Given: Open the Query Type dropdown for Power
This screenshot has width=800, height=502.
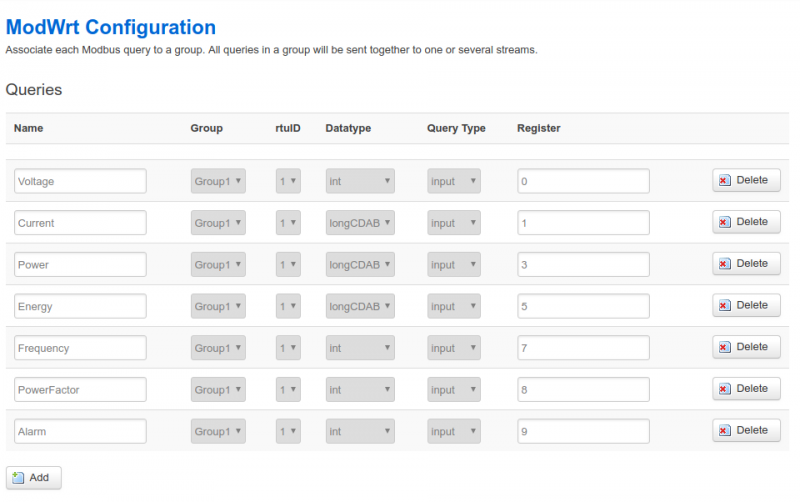Looking at the screenshot, I should 454,265.
